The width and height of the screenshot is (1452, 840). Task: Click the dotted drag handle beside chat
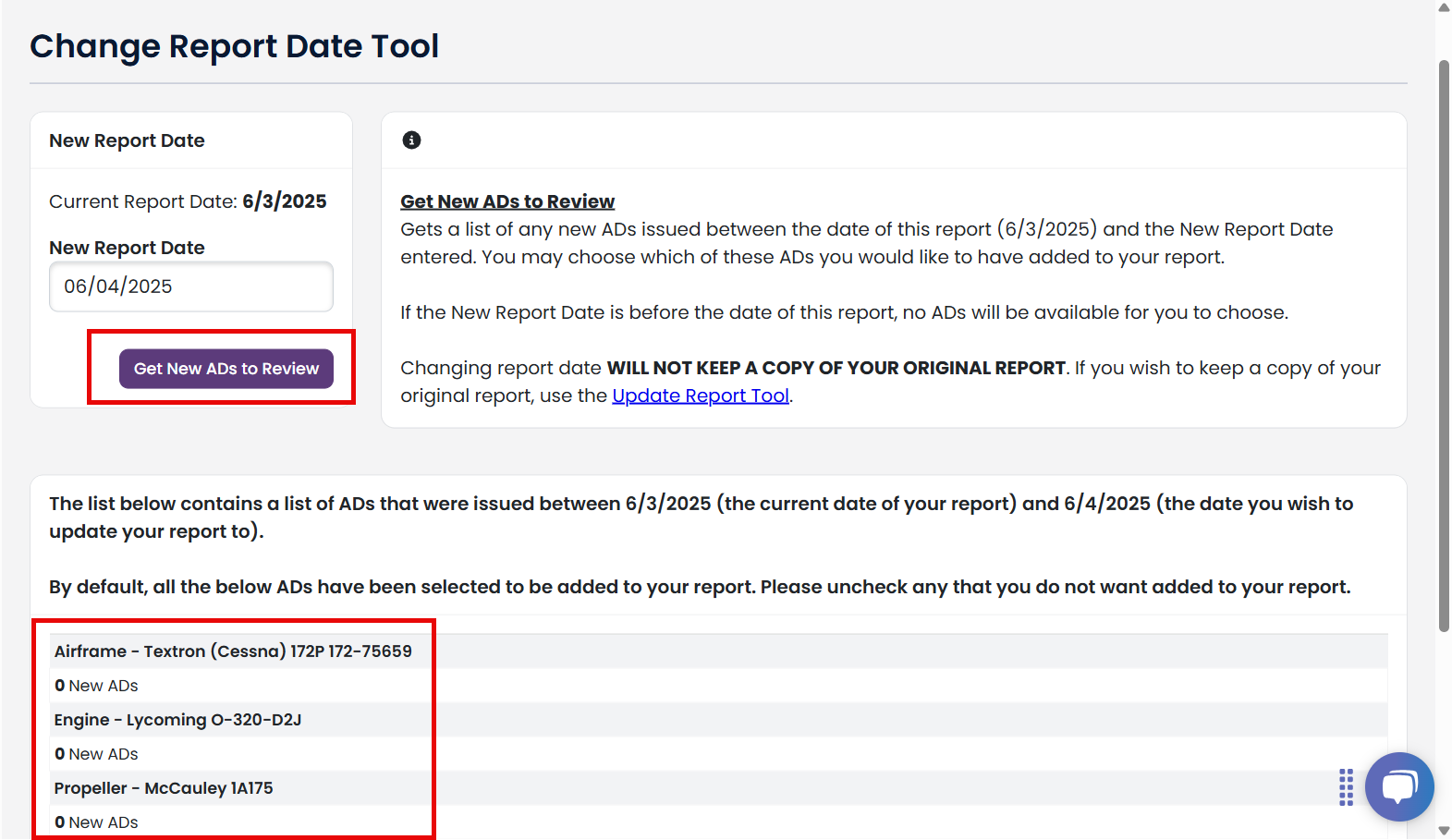1346,787
